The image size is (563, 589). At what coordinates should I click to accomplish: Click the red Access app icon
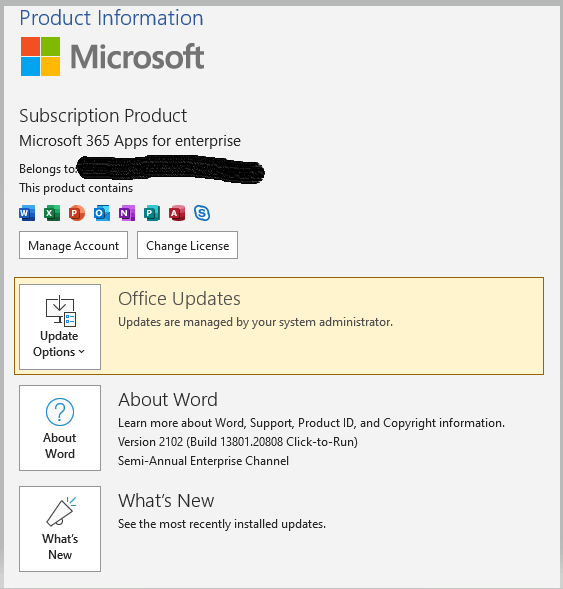click(x=177, y=213)
